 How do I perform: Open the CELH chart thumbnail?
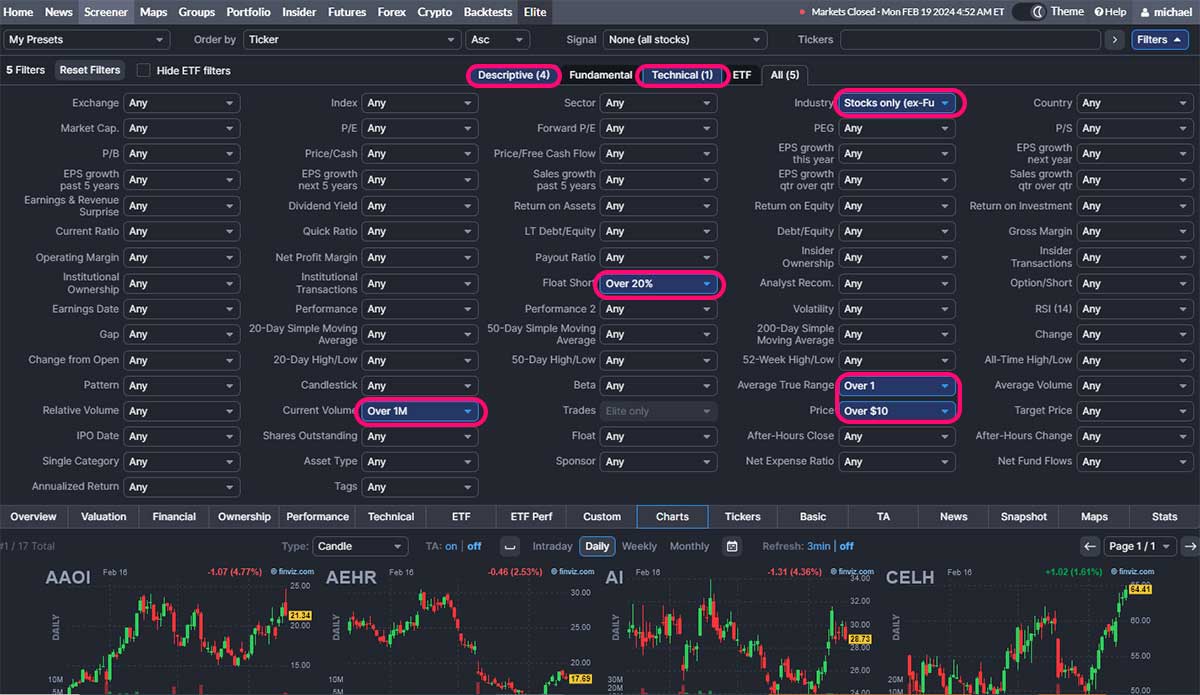coord(1020,630)
